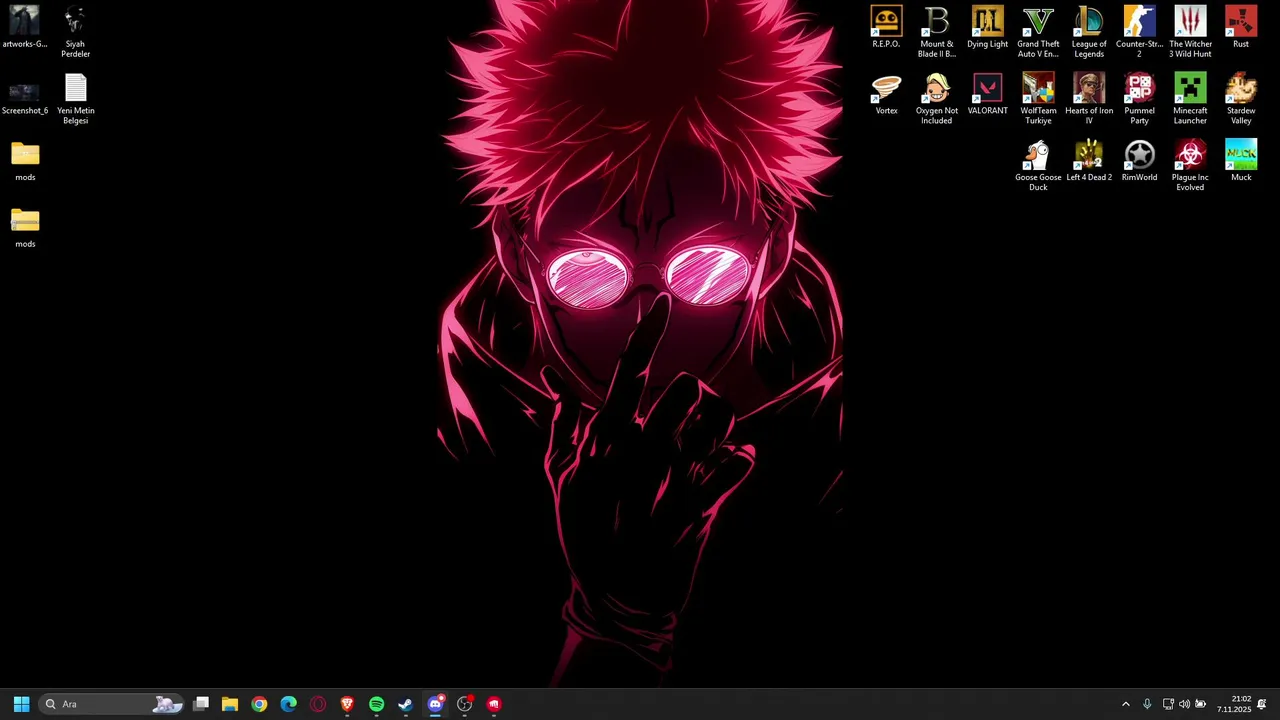Open the volume speaker tray control
Screen dimensions: 1280x720
[1184, 704]
